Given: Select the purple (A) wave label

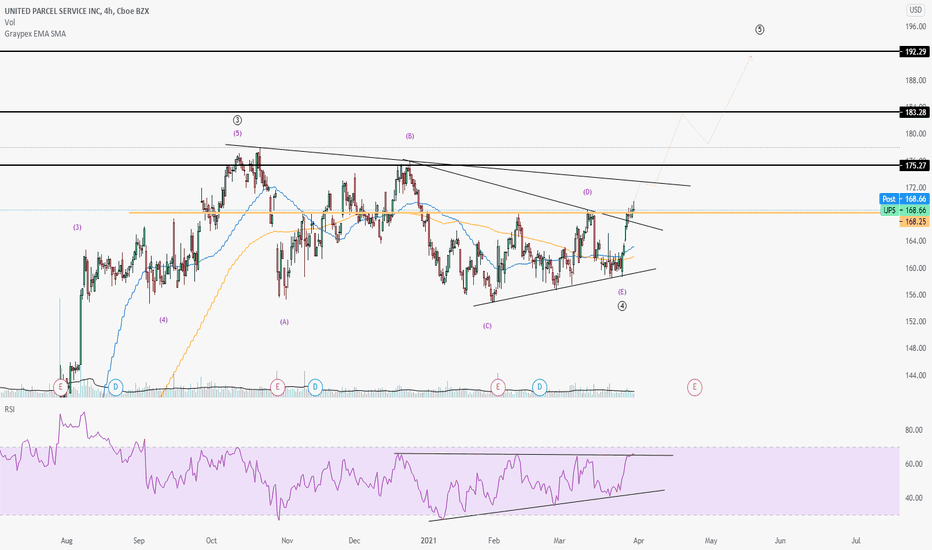Looking at the screenshot, I should [x=284, y=322].
